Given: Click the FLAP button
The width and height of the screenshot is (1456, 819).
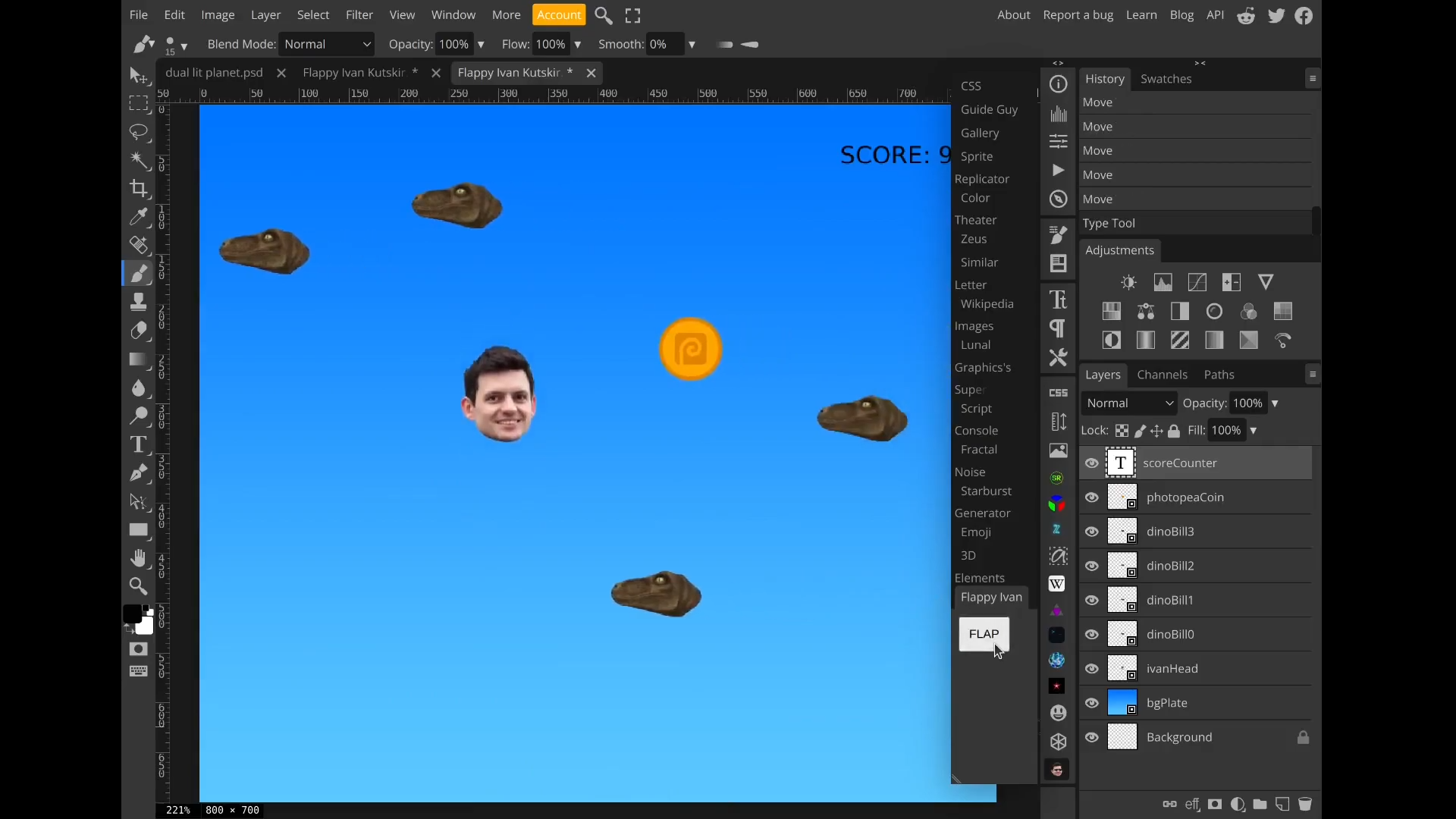Looking at the screenshot, I should [984, 634].
